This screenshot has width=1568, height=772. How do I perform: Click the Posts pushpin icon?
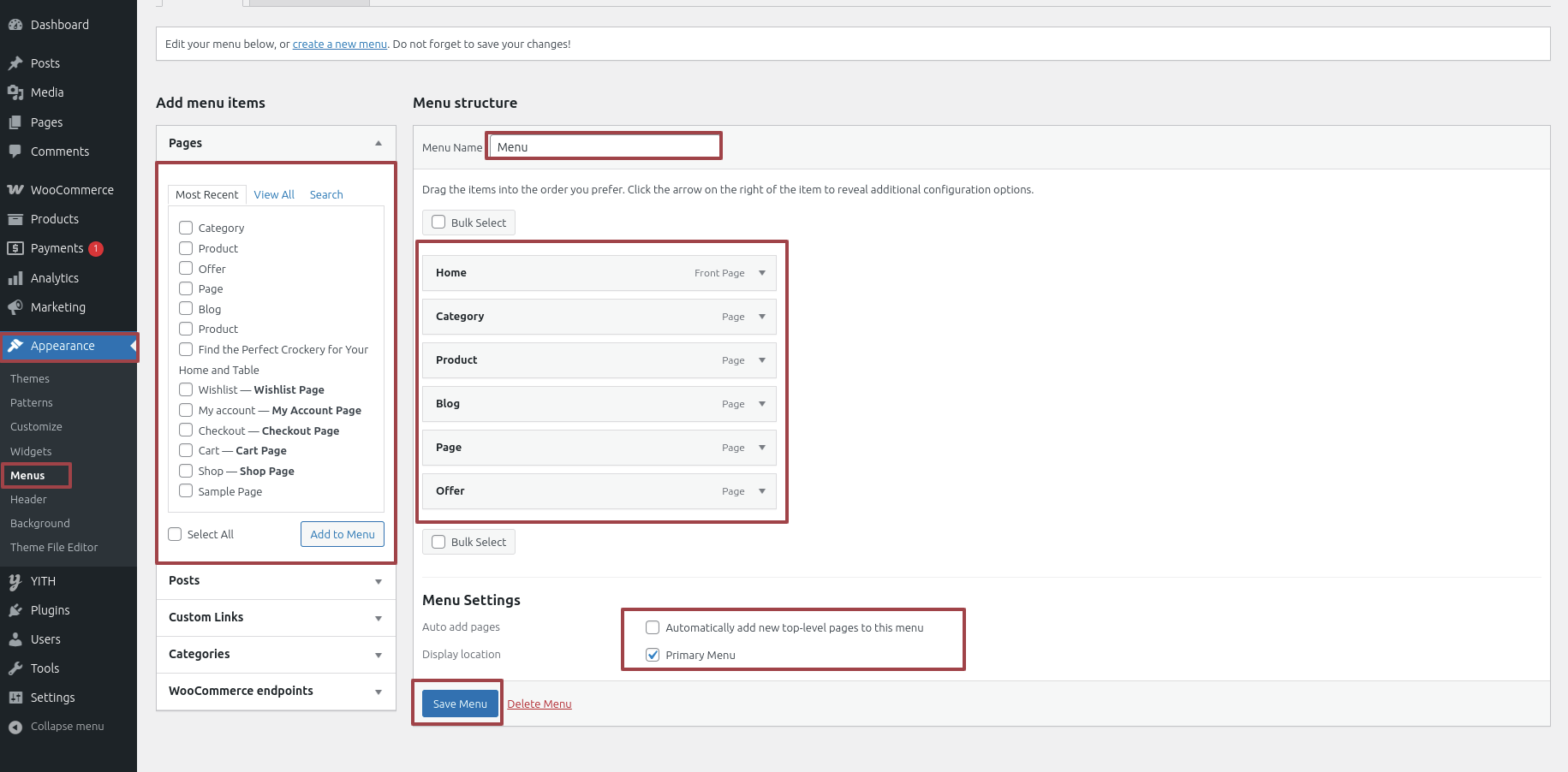(x=15, y=63)
